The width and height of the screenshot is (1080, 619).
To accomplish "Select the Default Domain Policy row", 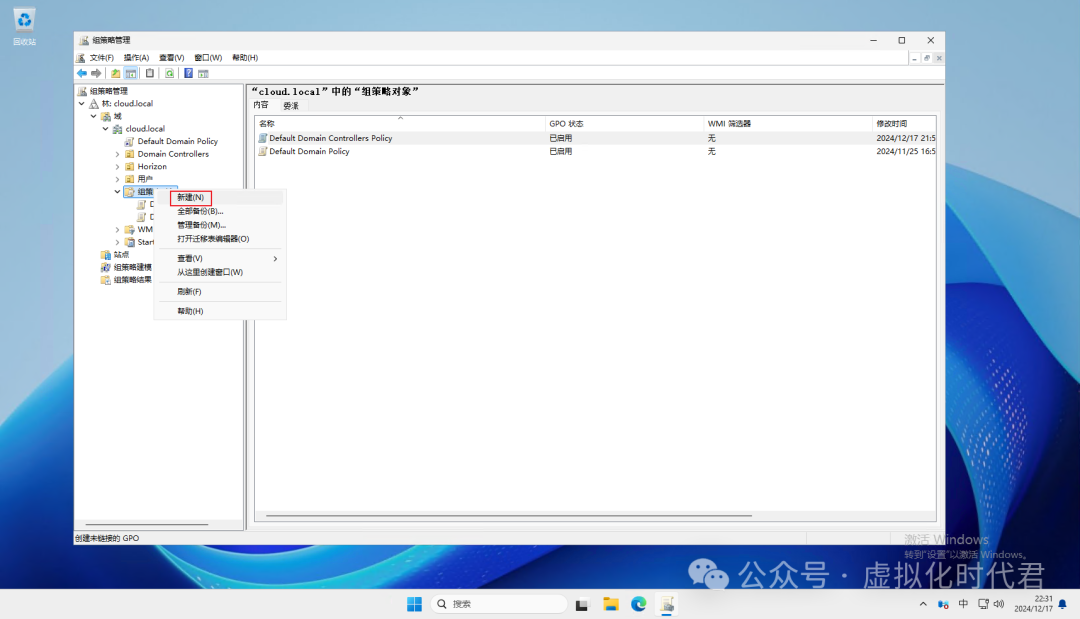I will pyautogui.click(x=310, y=152).
